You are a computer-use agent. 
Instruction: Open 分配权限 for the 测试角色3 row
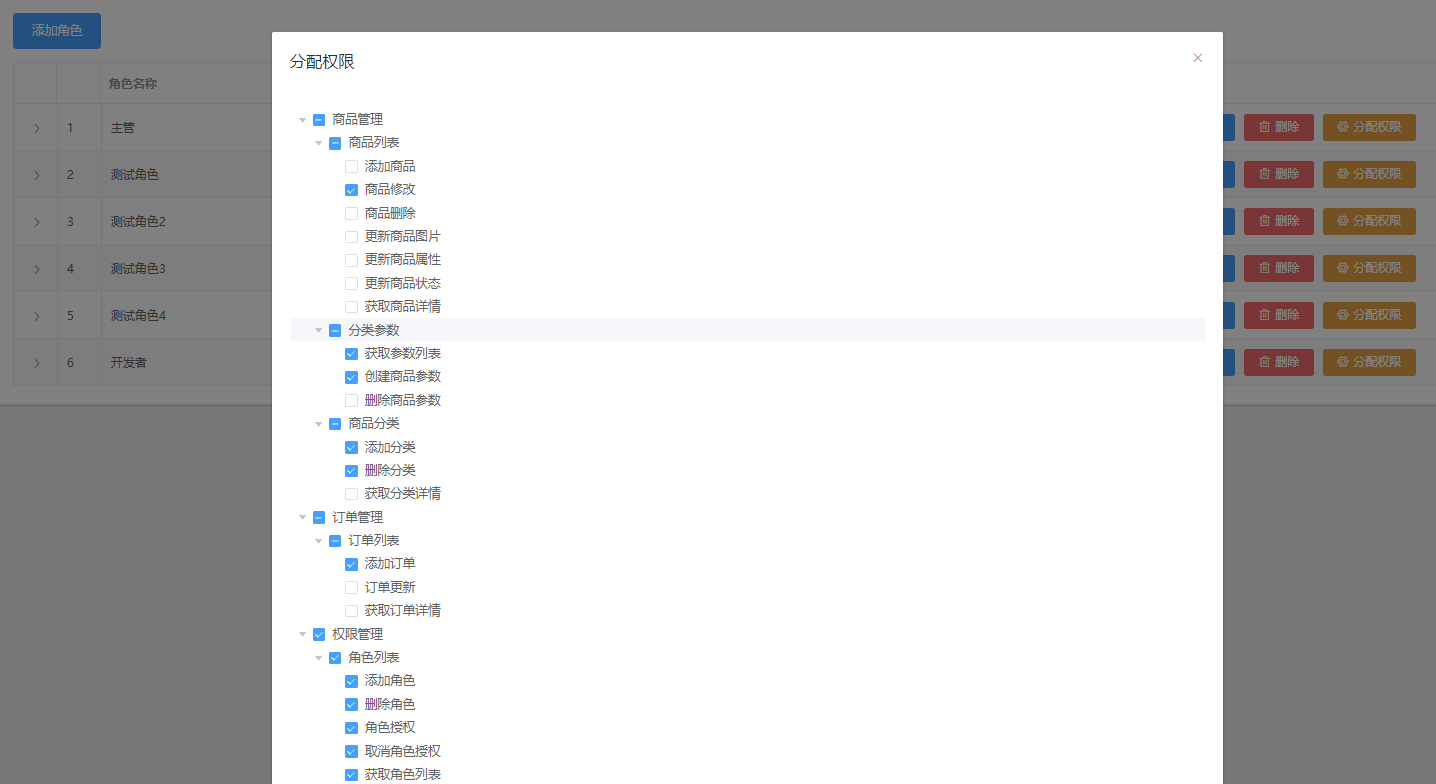(1369, 268)
